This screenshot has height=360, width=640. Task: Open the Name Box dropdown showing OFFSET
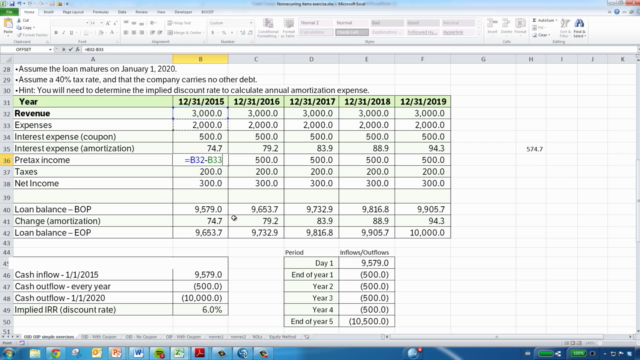tap(50, 49)
